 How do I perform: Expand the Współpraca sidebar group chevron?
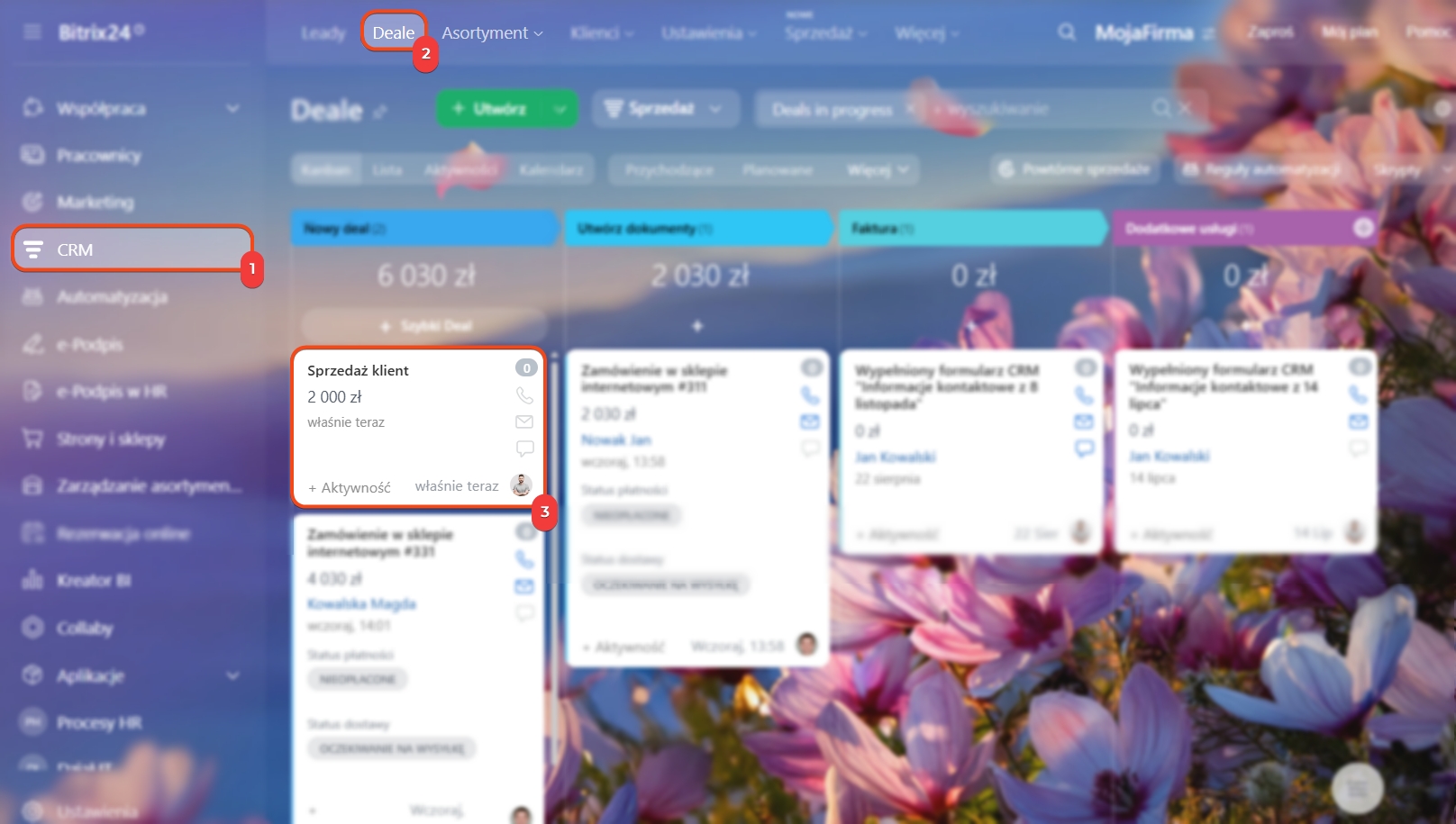(x=233, y=108)
